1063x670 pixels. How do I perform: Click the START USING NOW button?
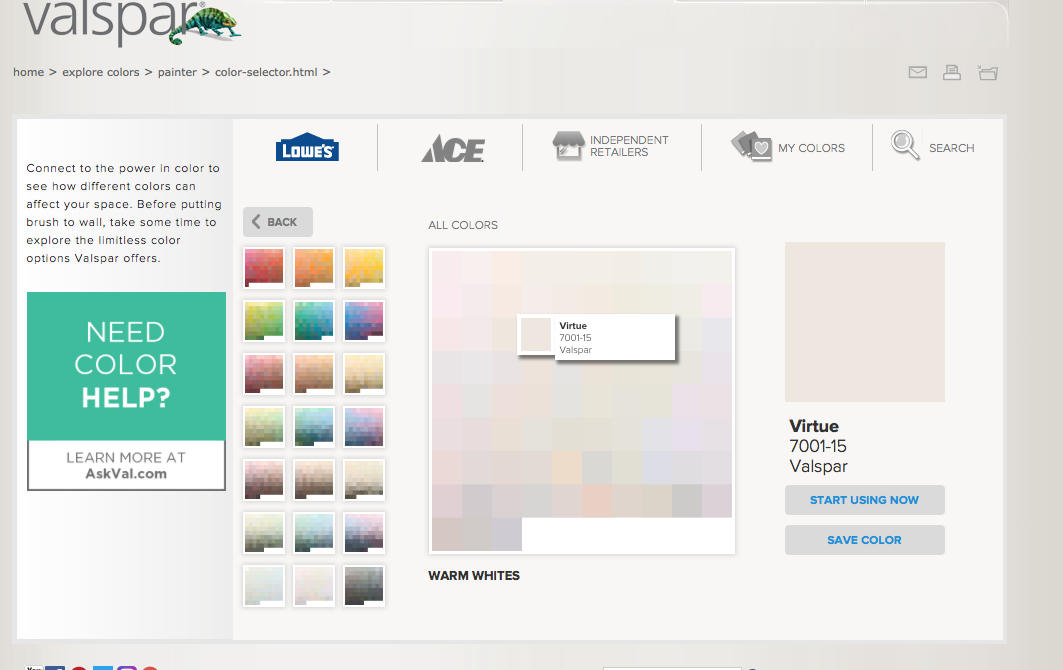coord(864,500)
